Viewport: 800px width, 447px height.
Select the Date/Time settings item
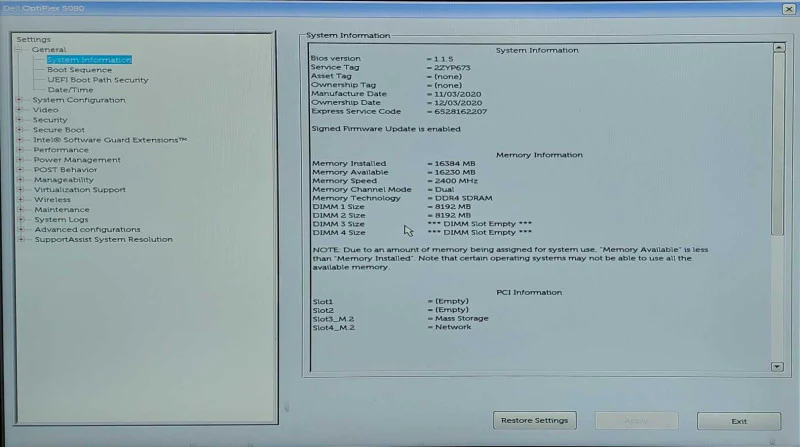click(70, 90)
